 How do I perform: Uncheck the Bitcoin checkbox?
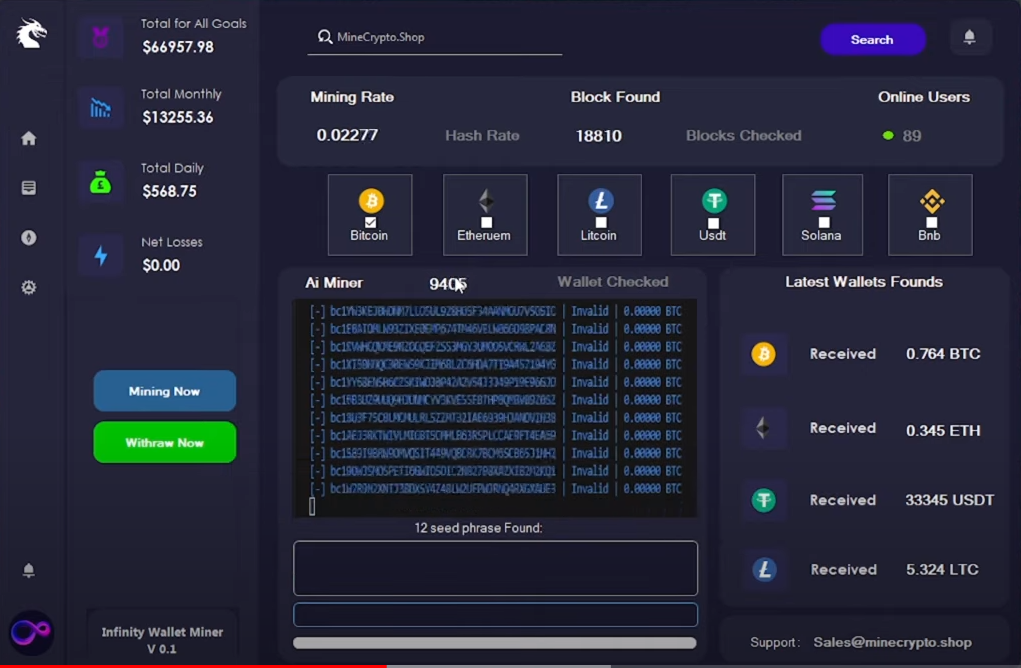pos(371,222)
